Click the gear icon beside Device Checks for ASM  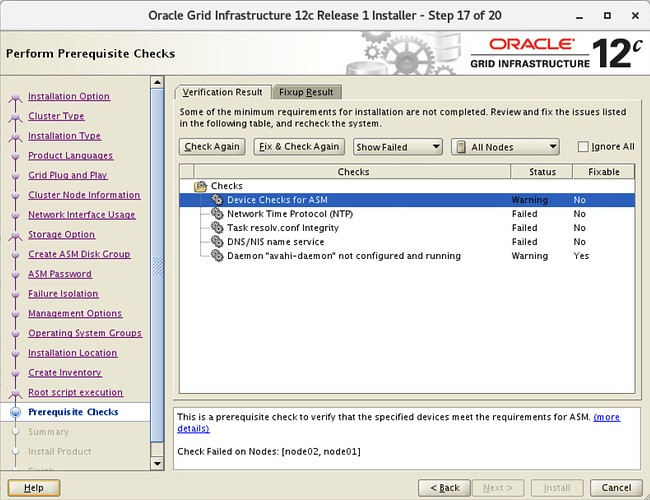tap(217, 200)
